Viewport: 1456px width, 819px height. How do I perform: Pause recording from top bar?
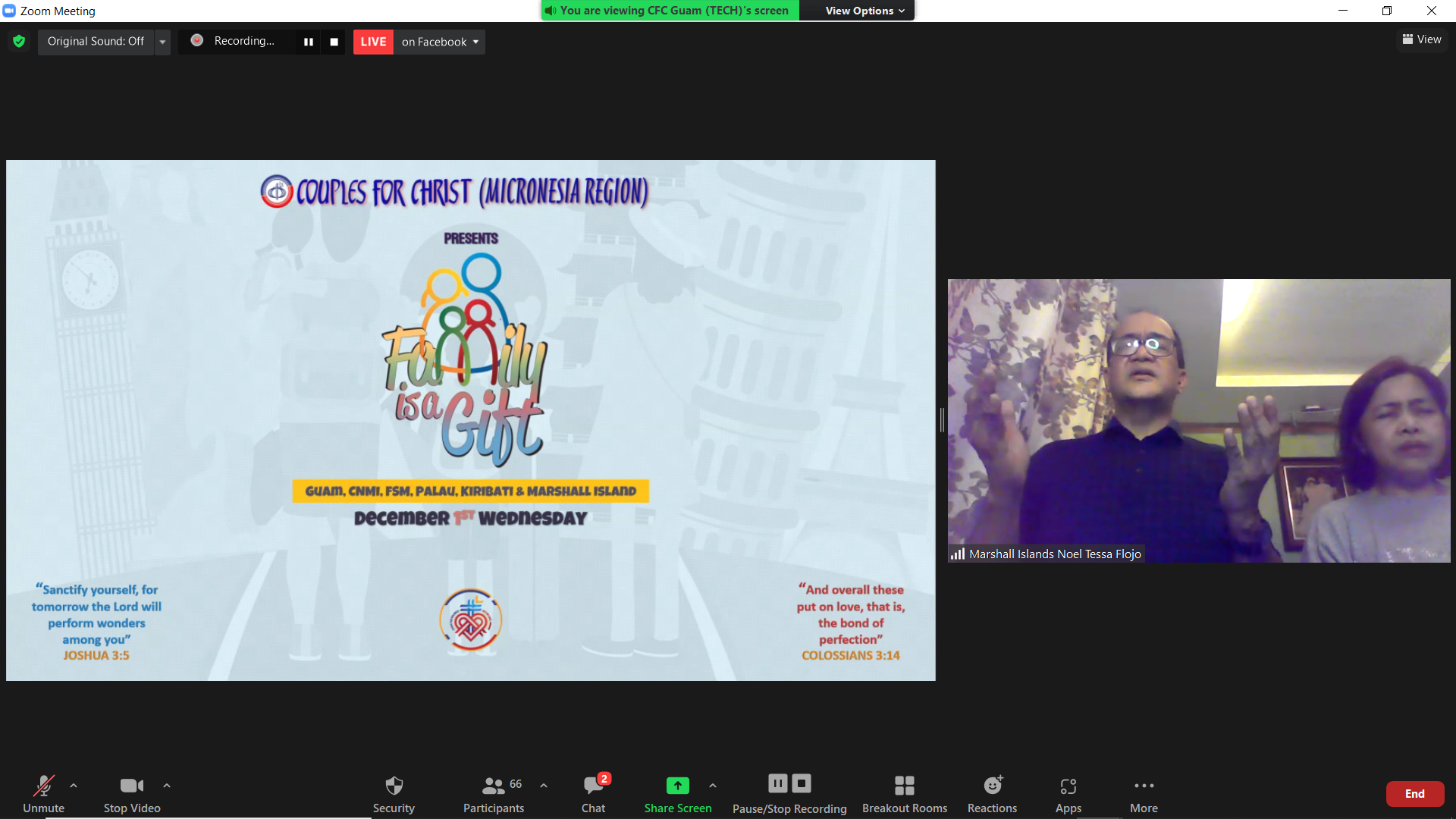coord(309,42)
